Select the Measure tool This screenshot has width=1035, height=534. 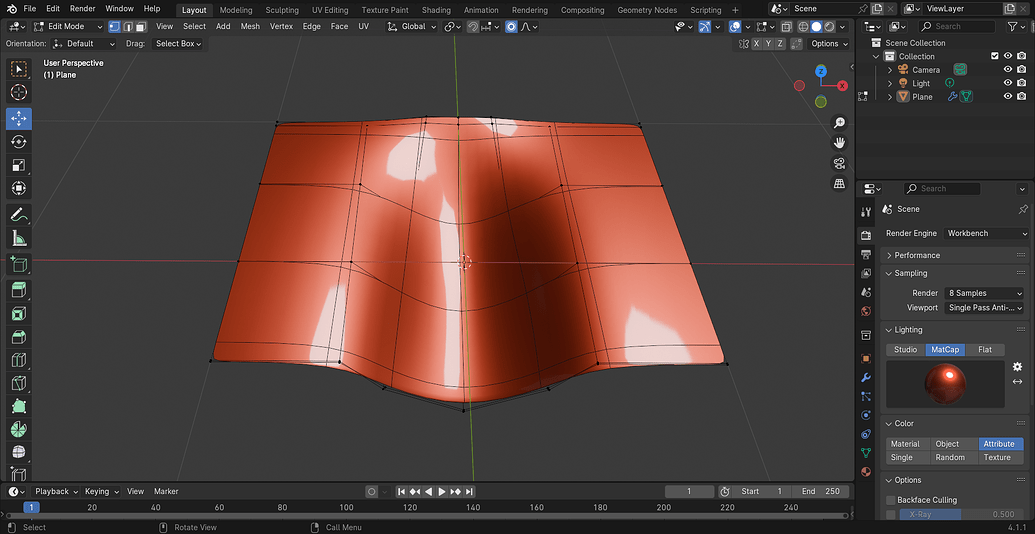click(19, 238)
